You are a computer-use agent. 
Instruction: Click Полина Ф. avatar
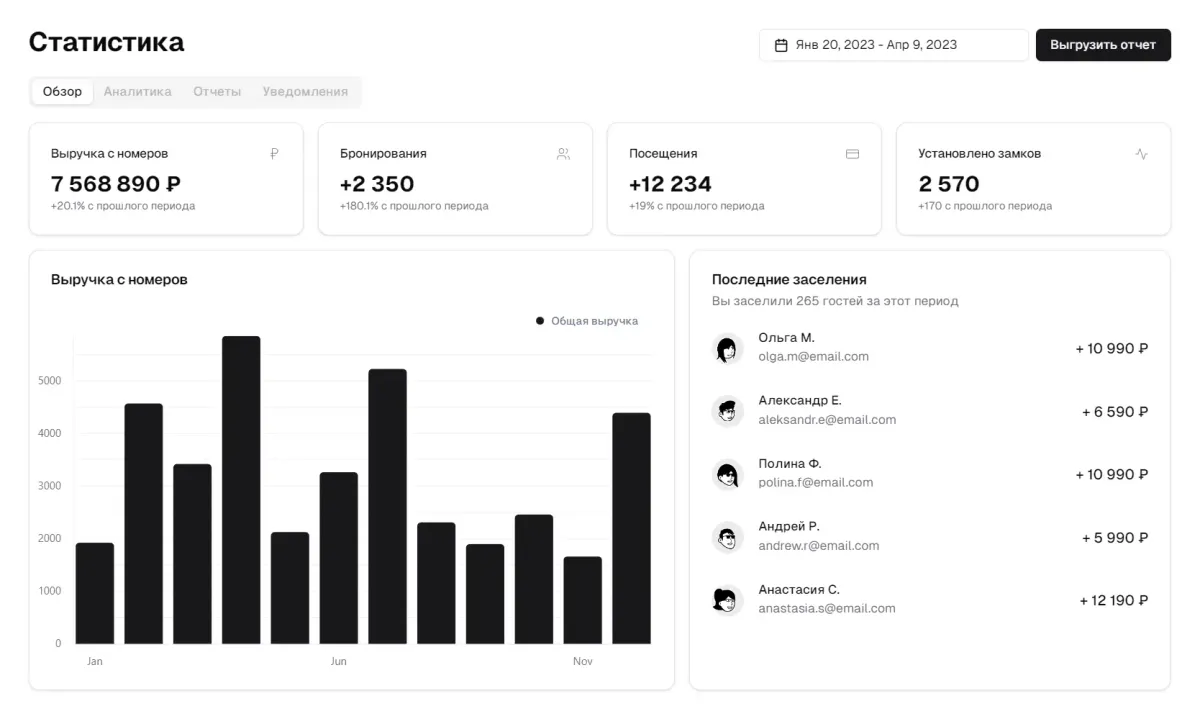(727, 474)
